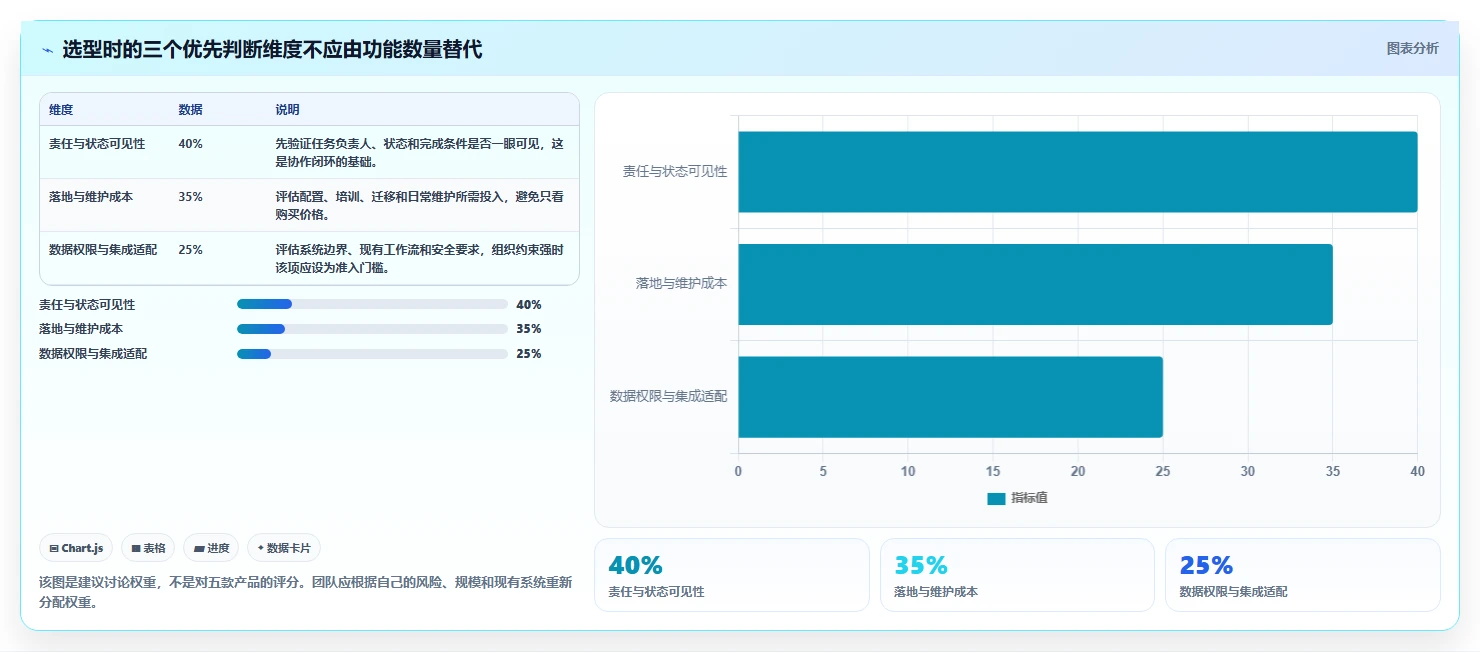
Task: Click the 数据权限与集成适配 chart bar
Action: click(x=951, y=397)
